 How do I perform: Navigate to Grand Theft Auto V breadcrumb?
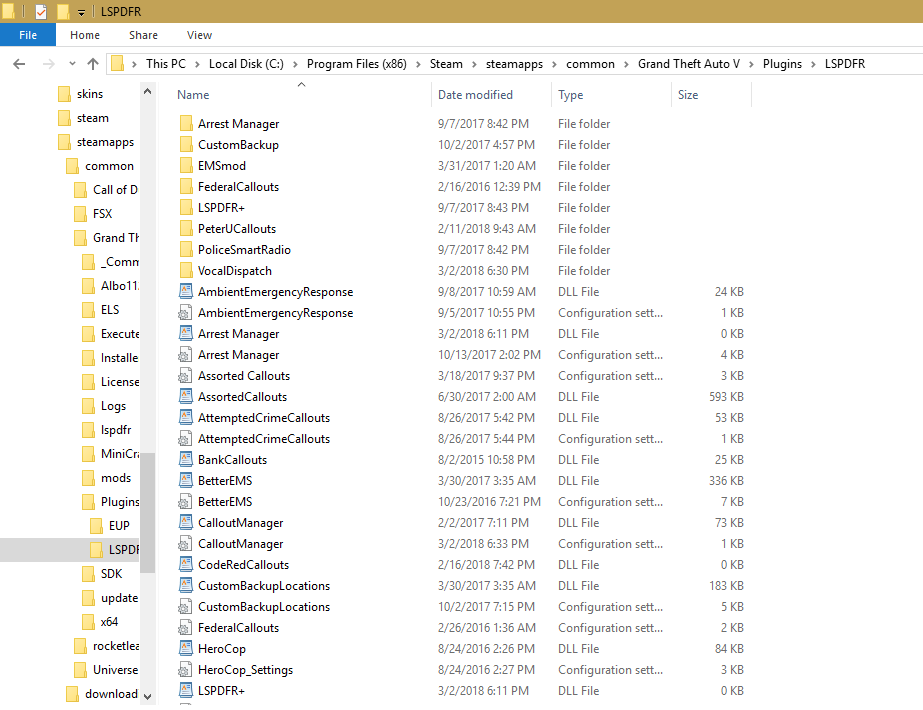pyautogui.click(x=688, y=64)
